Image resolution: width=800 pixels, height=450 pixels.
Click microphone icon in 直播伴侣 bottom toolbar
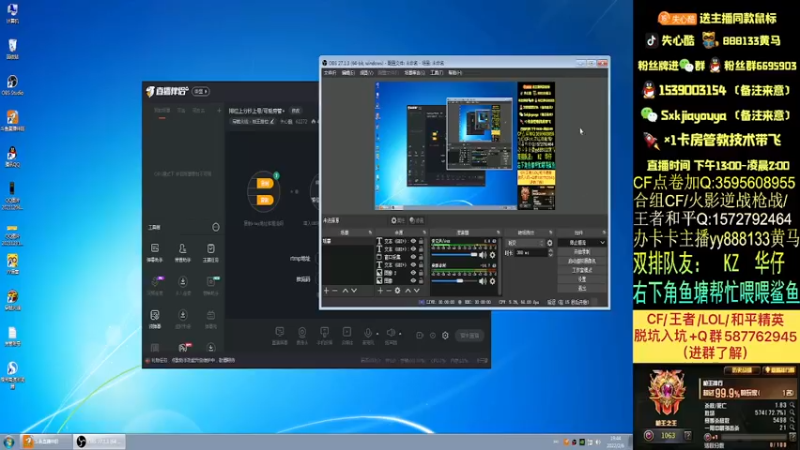click(x=367, y=333)
